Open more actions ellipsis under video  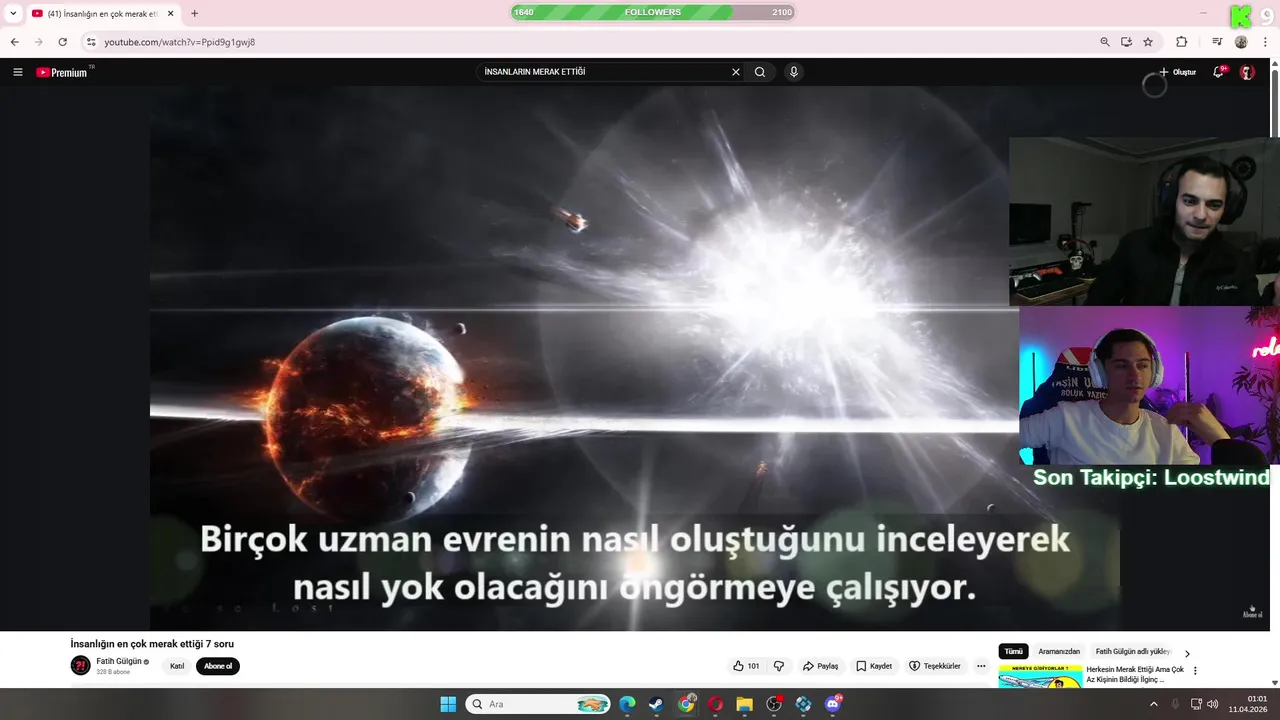coord(981,666)
